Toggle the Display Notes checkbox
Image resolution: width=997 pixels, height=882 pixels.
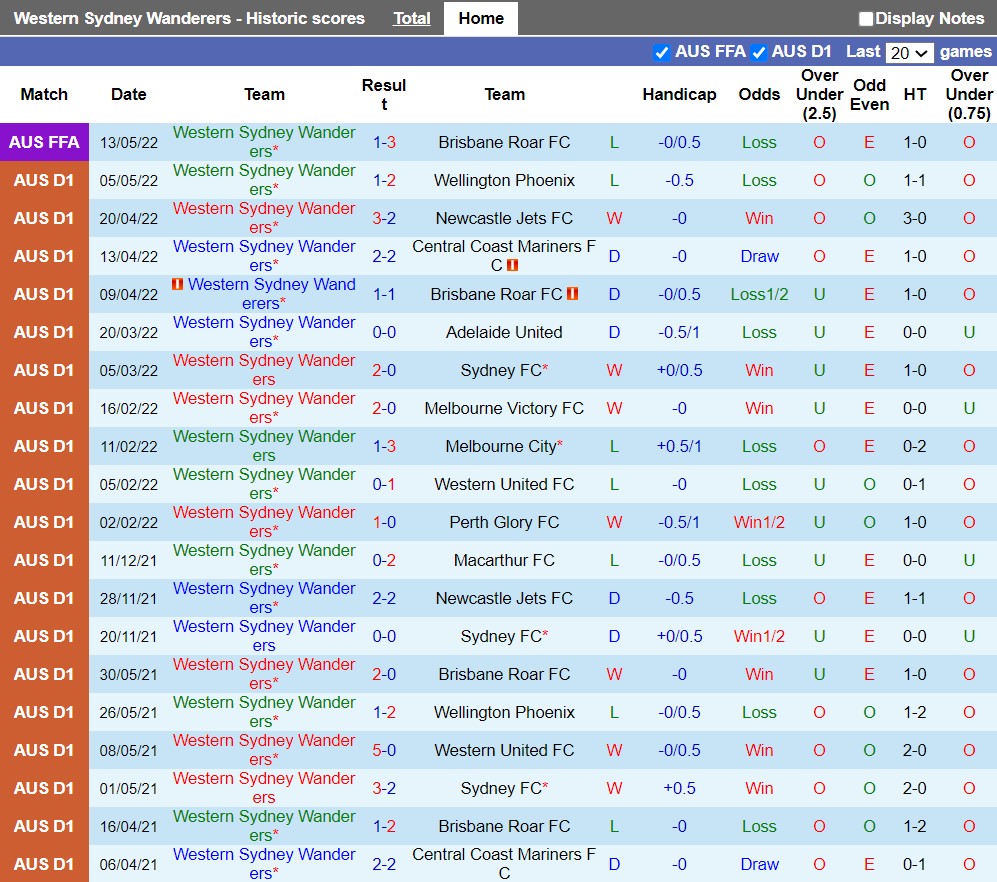point(866,19)
